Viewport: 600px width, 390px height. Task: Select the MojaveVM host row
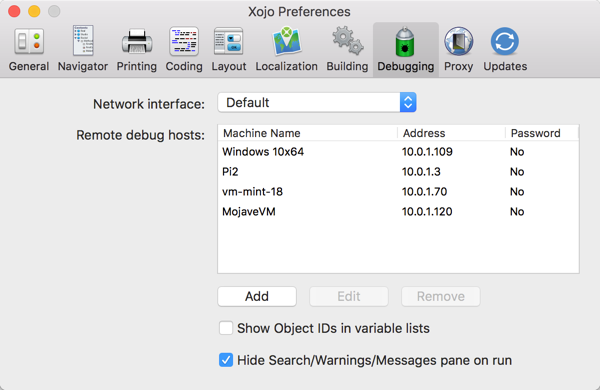(x=398, y=212)
